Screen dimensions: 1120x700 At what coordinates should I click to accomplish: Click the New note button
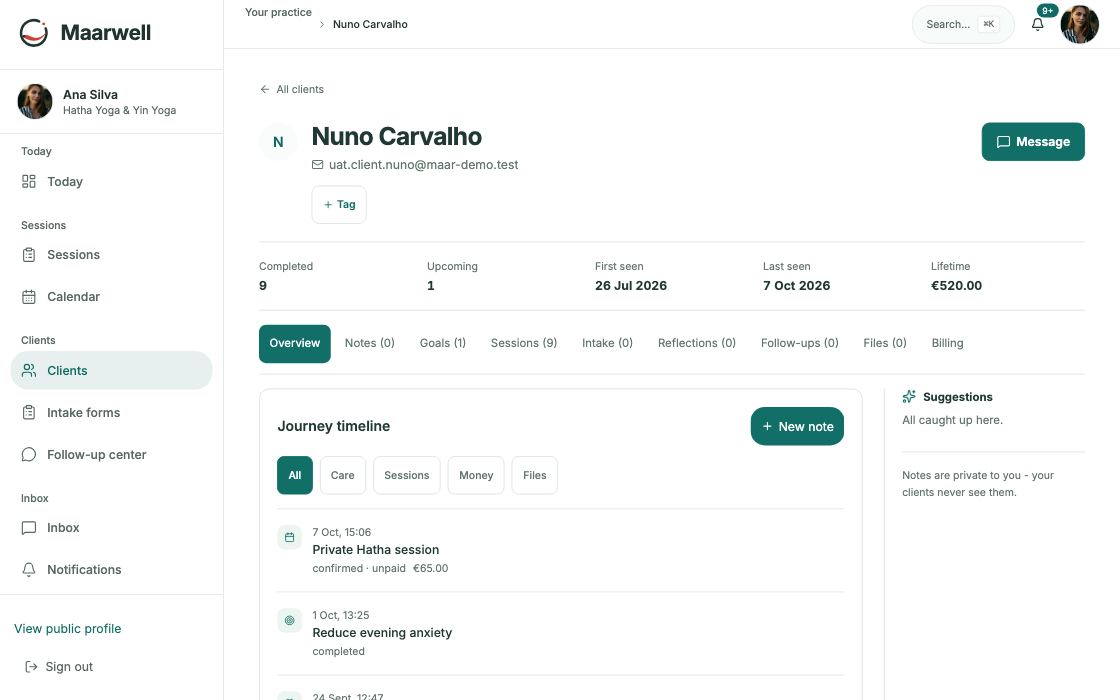(x=797, y=426)
